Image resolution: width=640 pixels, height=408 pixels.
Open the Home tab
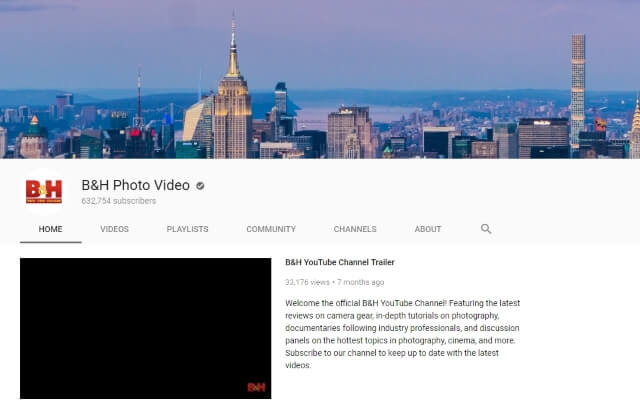(51, 229)
